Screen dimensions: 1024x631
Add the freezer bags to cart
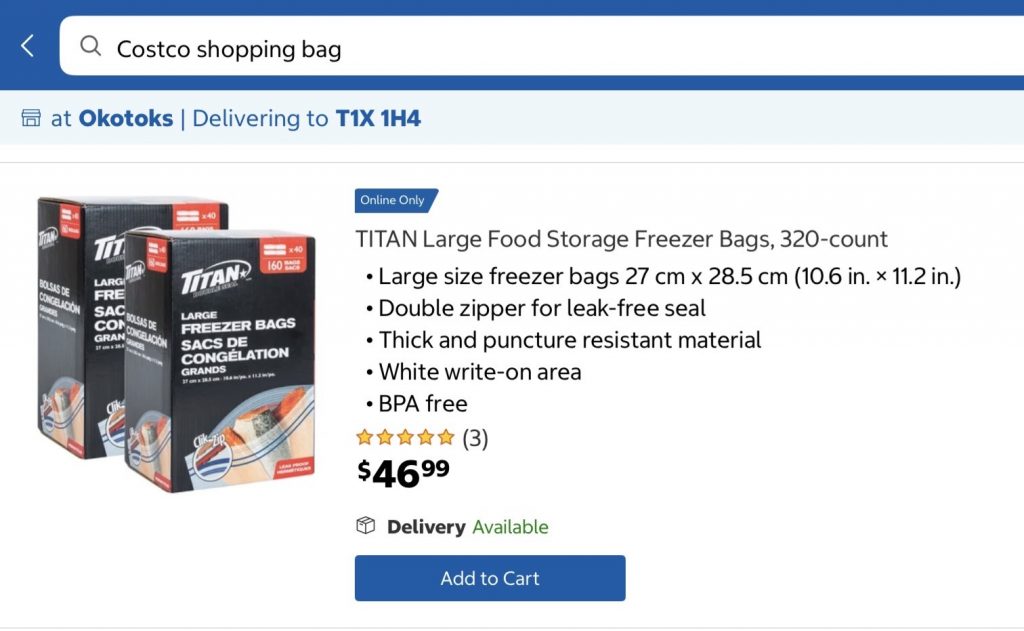pyautogui.click(x=490, y=578)
